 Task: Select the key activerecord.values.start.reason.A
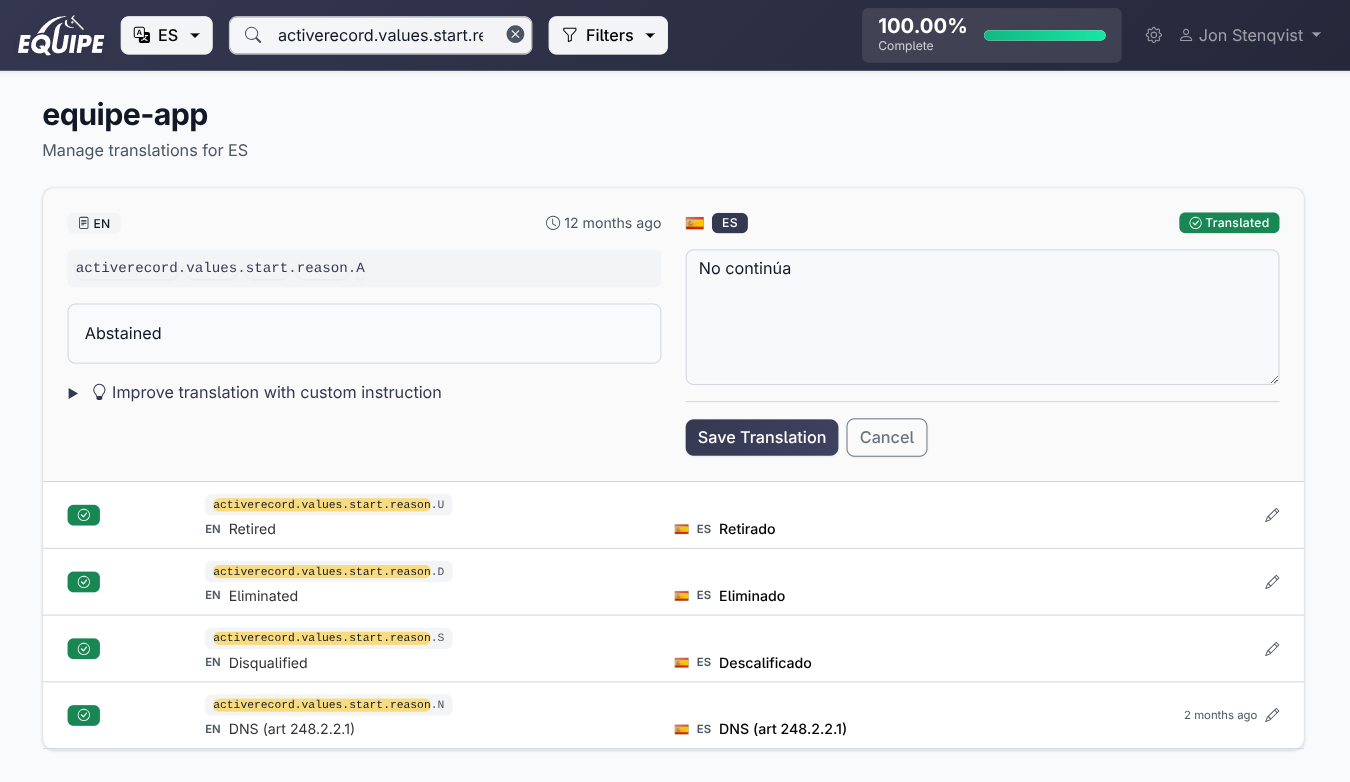(220, 268)
